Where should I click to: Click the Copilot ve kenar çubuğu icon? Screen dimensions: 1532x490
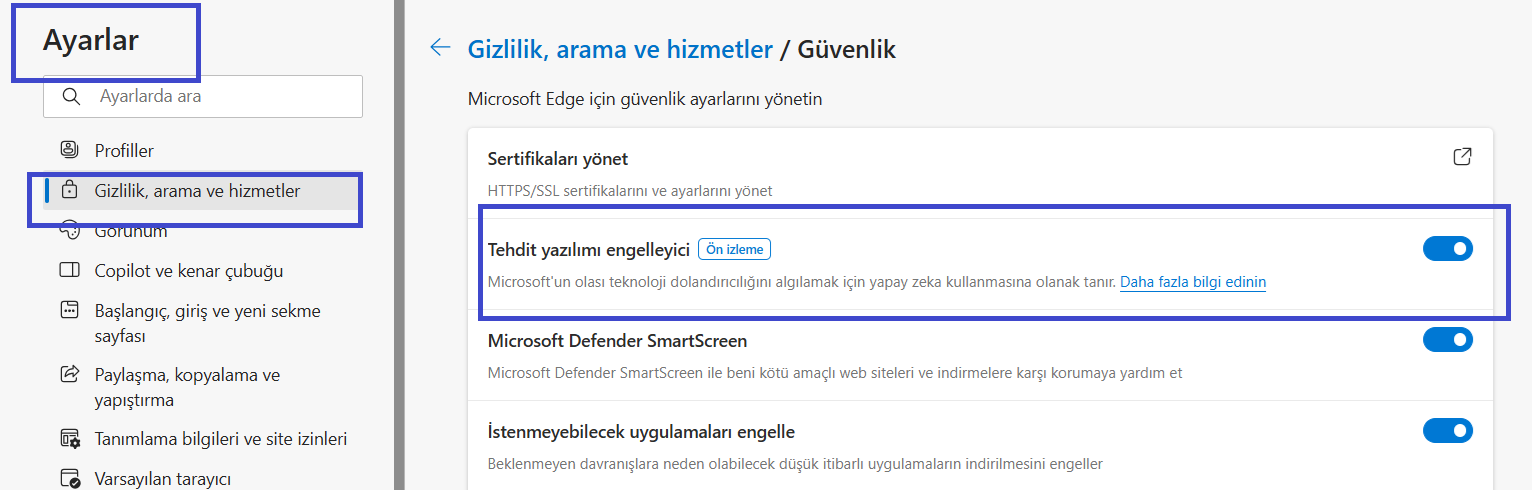pos(69,270)
